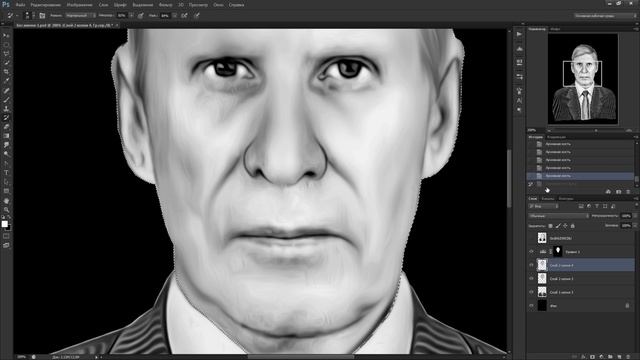Select the Dodge tool

(6, 154)
